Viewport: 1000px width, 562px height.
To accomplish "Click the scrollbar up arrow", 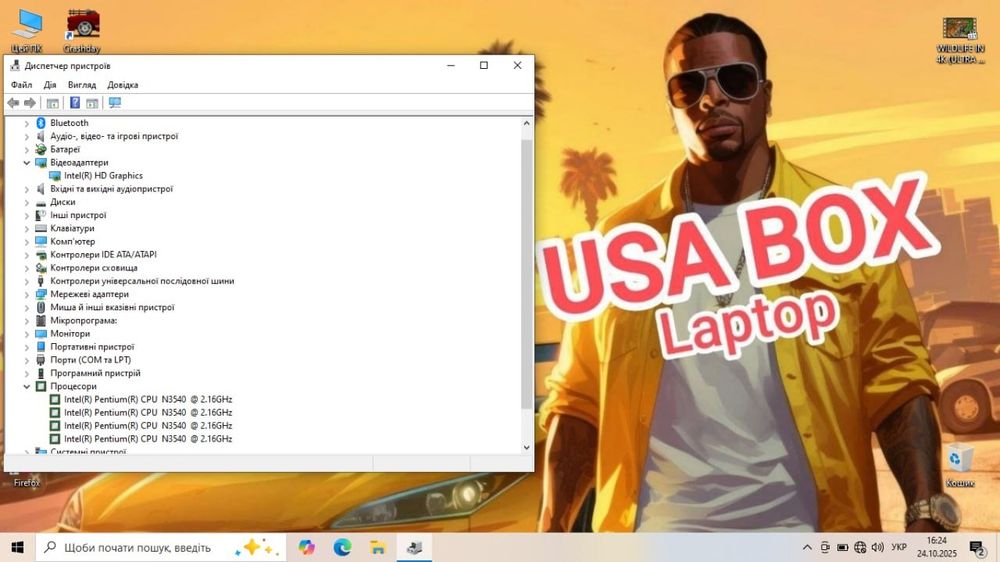I will 526,123.
